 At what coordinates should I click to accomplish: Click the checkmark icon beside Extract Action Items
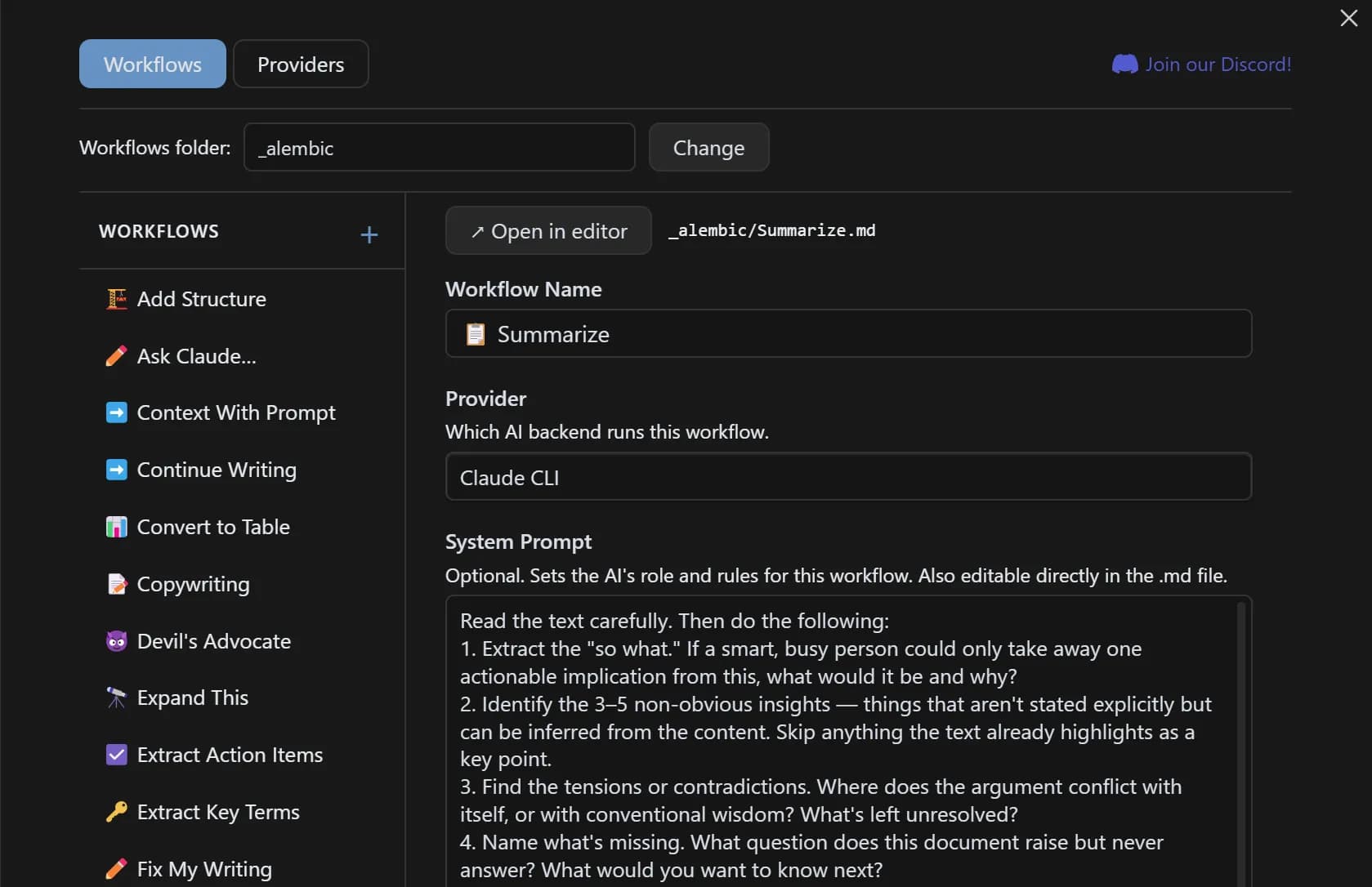click(x=117, y=755)
